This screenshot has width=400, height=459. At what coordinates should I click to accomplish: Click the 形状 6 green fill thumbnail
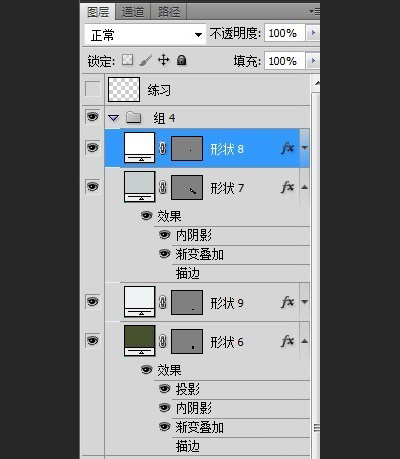pyautogui.click(x=139, y=341)
